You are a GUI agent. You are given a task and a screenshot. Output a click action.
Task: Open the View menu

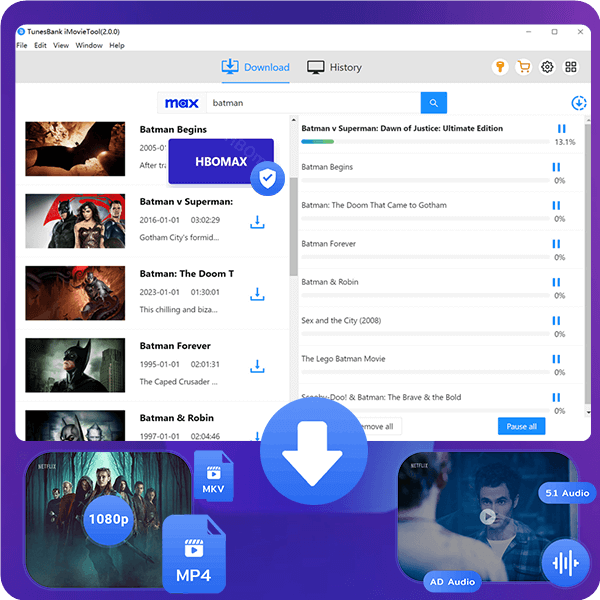[61, 45]
